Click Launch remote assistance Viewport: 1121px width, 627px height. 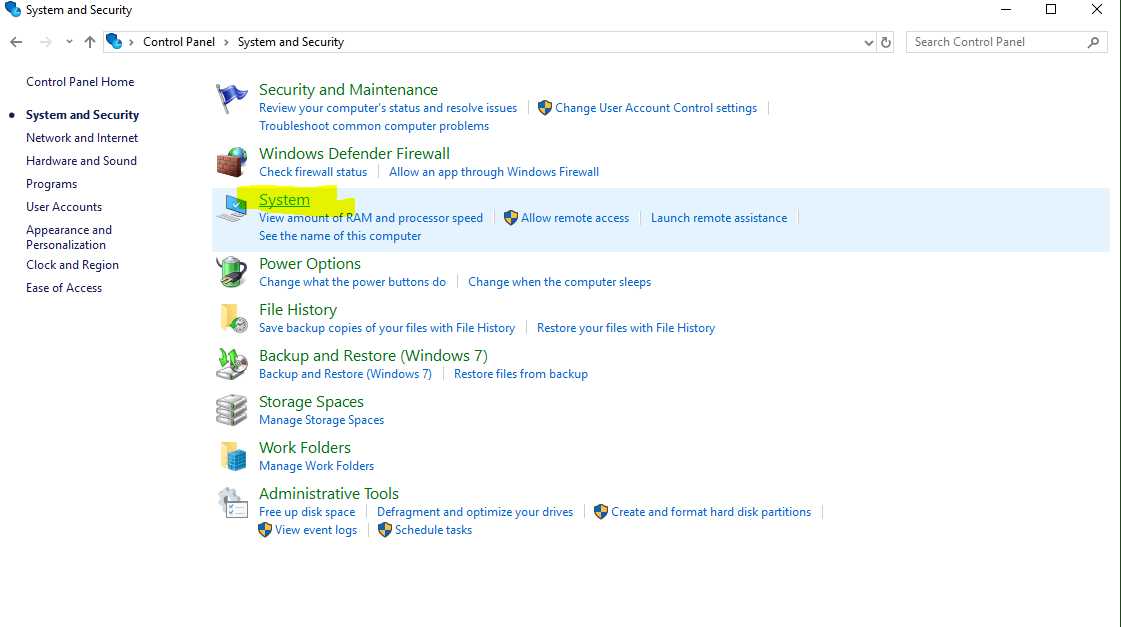click(718, 218)
